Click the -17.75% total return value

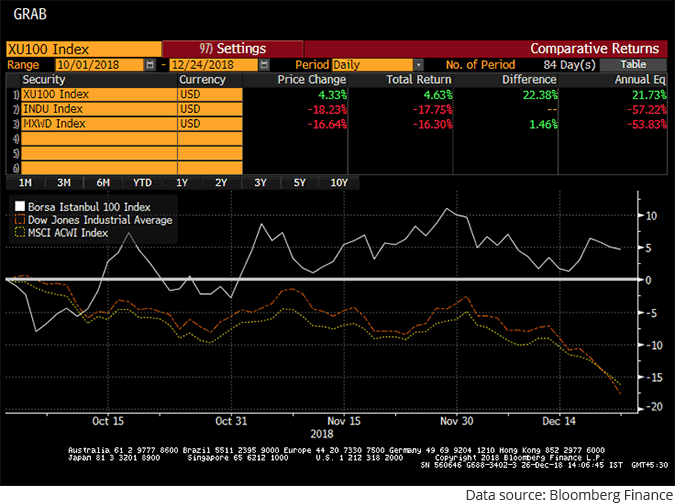(x=433, y=109)
